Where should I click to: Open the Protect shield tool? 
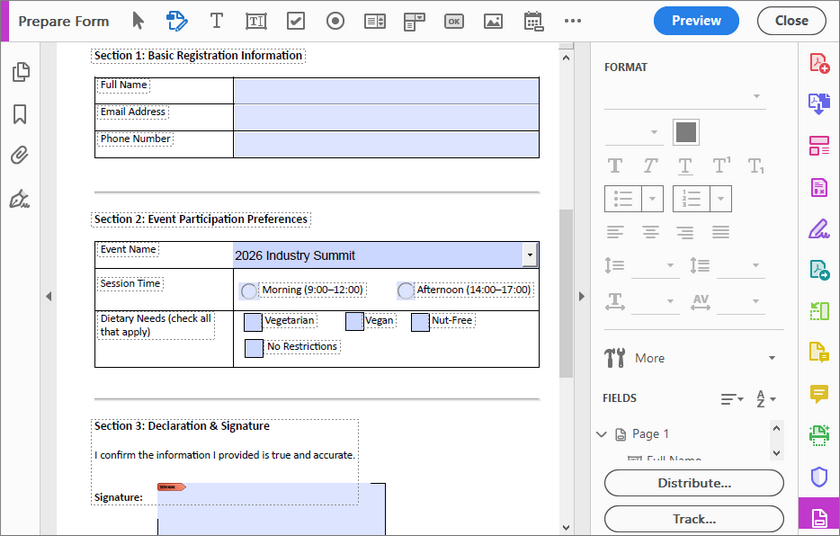pos(819,477)
